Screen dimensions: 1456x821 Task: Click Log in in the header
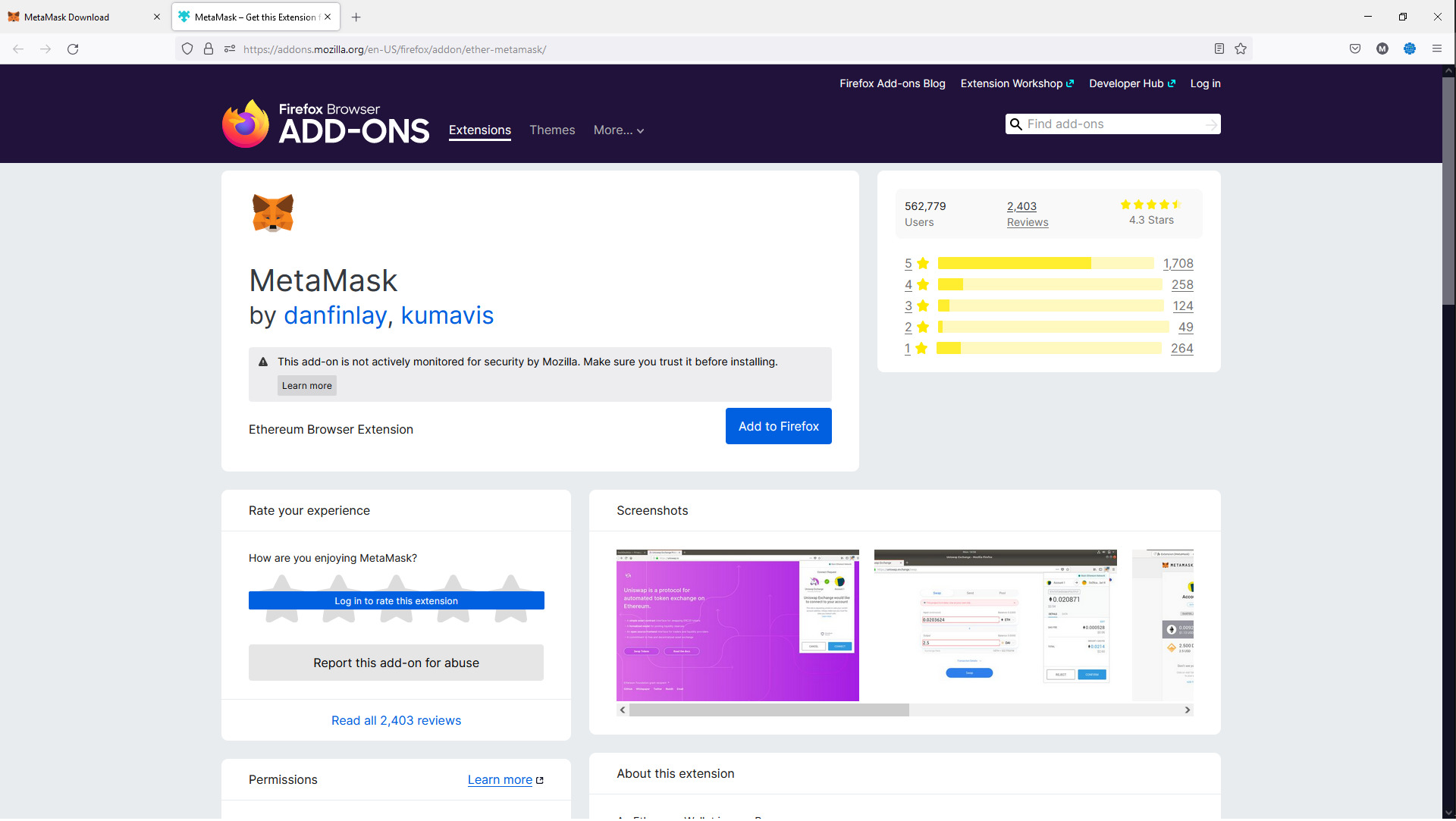click(1205, 84)
